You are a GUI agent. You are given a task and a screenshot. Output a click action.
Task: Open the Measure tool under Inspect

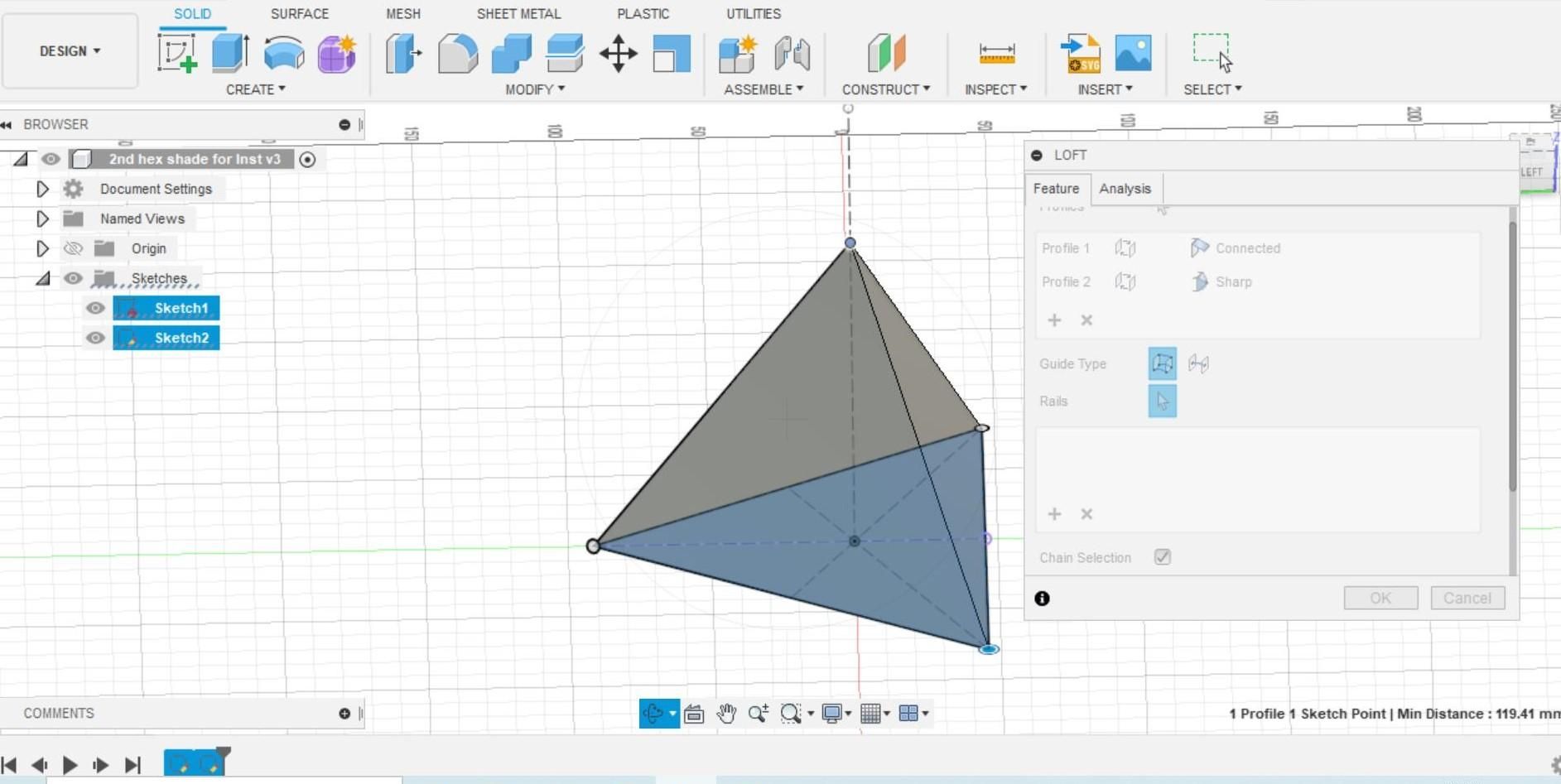pyautogui.click(x=996, y=54)
